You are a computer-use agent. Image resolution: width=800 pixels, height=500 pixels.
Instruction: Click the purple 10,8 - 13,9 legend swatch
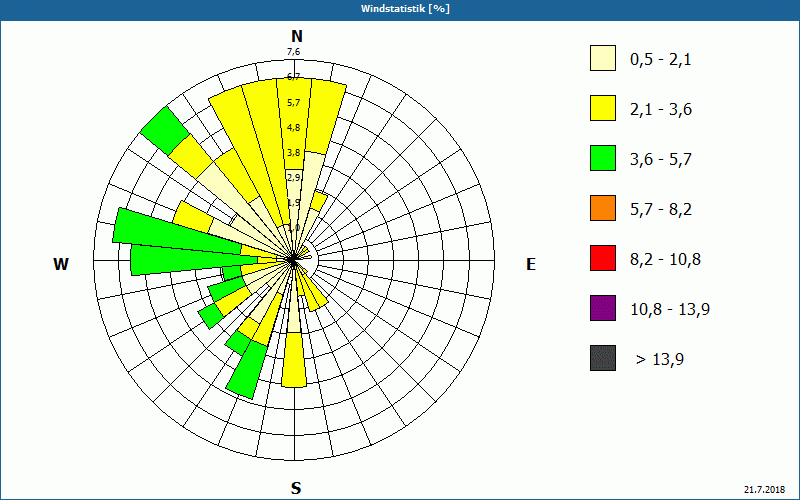pyautogui.click(x=603, y=308)
